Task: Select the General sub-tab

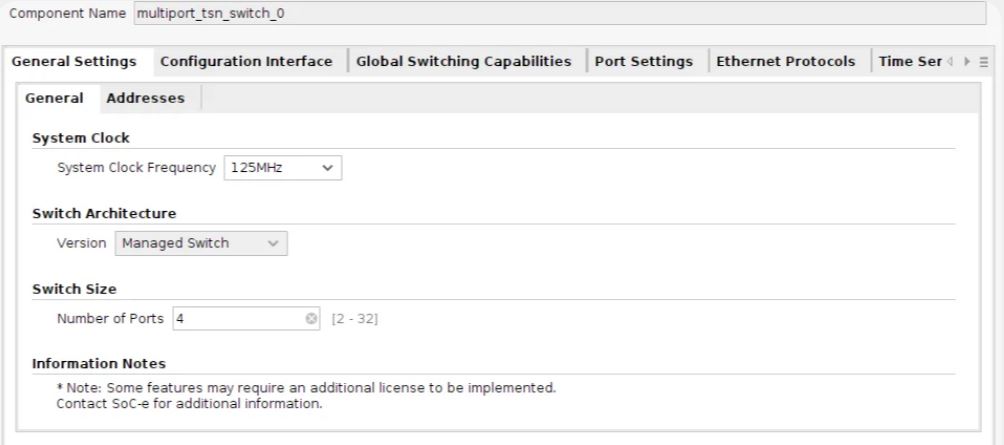Action: 54,98
